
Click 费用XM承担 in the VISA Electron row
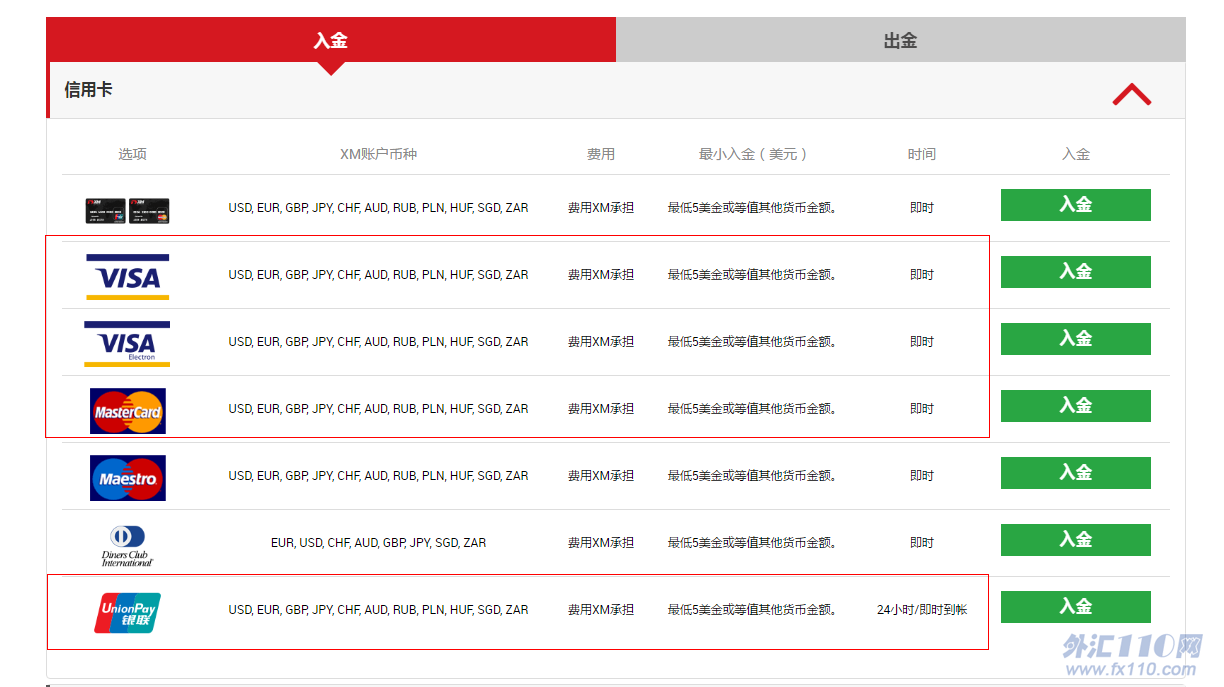click(601, 342)
